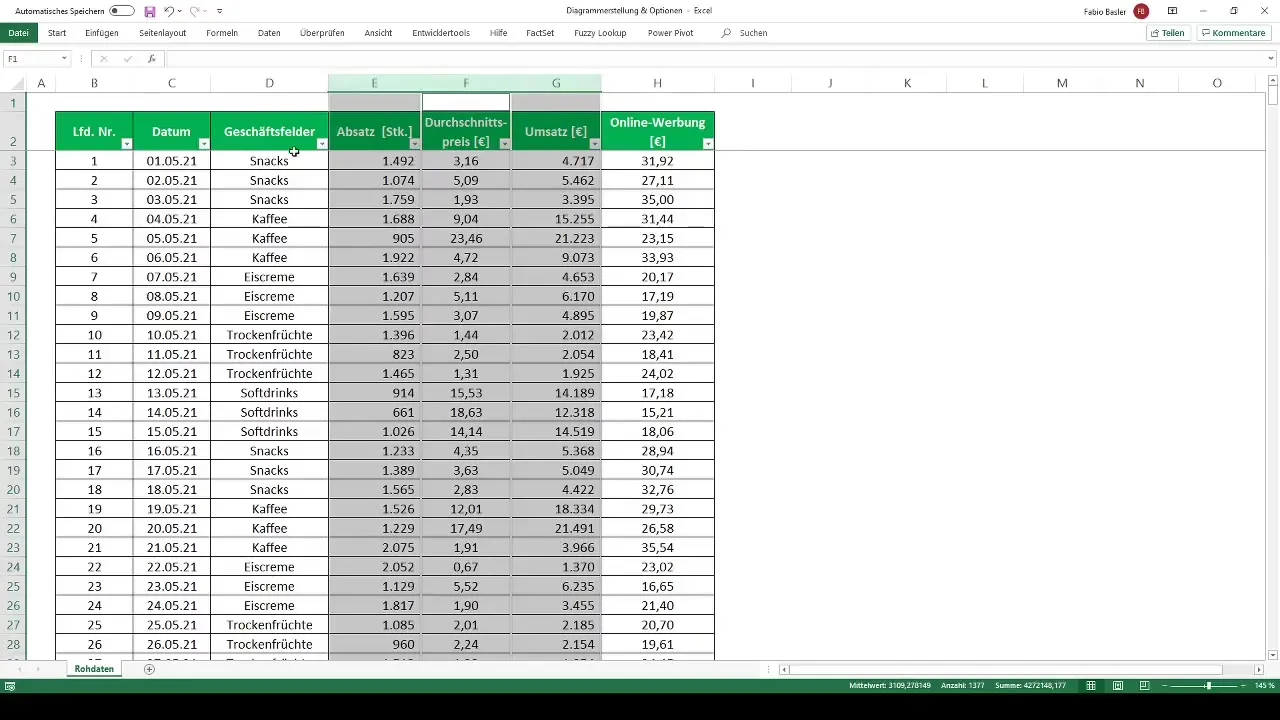Click the vertical scroll down arrow

pyautogui.click(x=1273, y=654)
